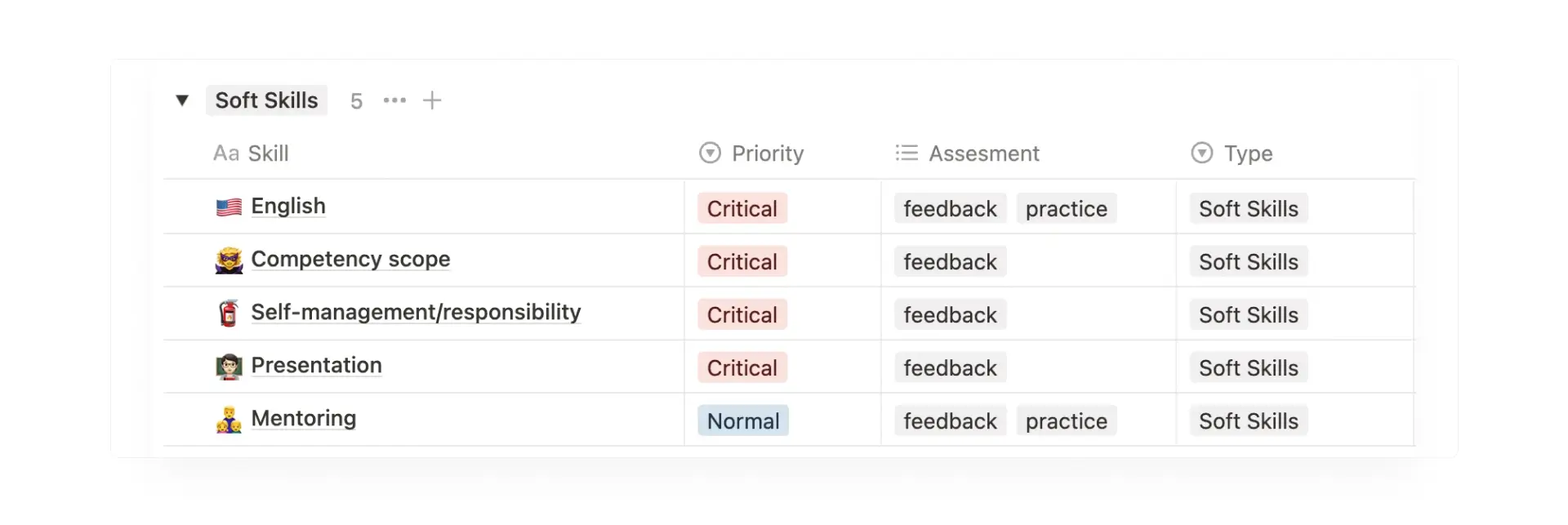Open the English skill page

(287, 206)
